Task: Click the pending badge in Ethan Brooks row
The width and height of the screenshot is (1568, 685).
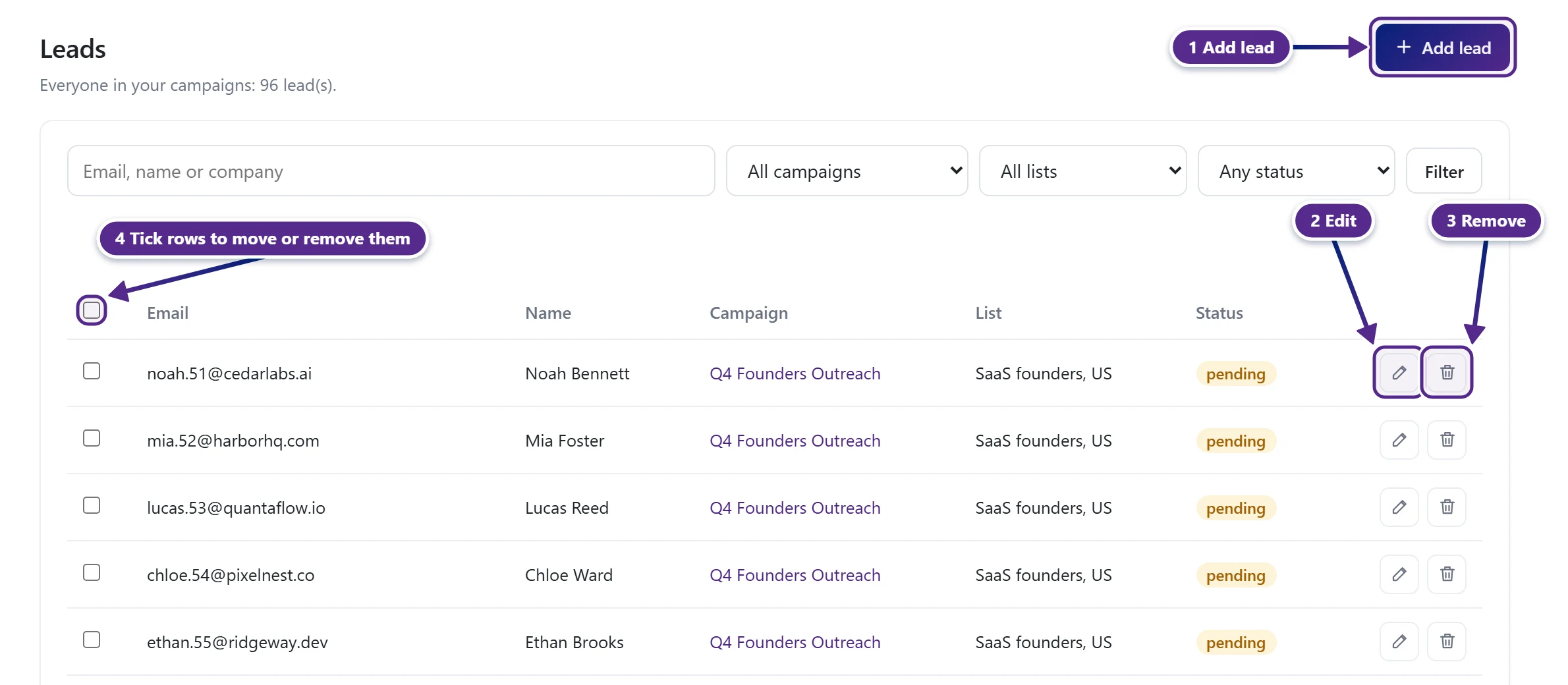Action: pos(1236,643)
